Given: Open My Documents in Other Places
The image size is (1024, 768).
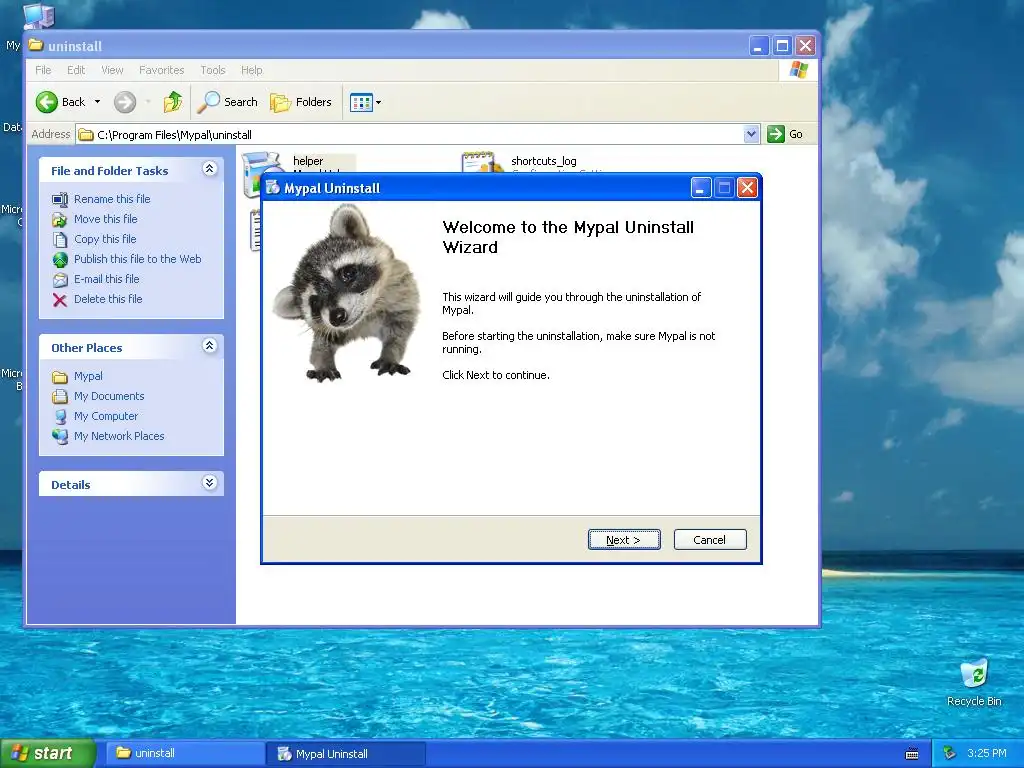Looking at the screenshot, I should (x=109, y=396).
